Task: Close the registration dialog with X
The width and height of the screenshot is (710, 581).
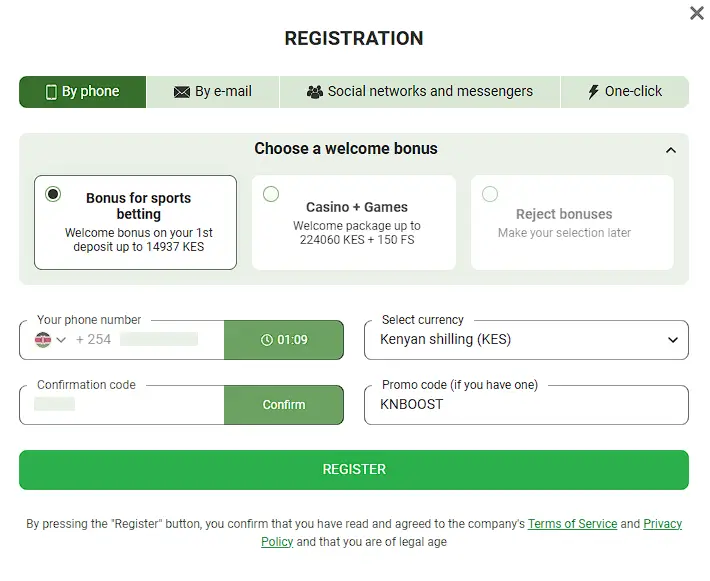Action: [697, 13]
